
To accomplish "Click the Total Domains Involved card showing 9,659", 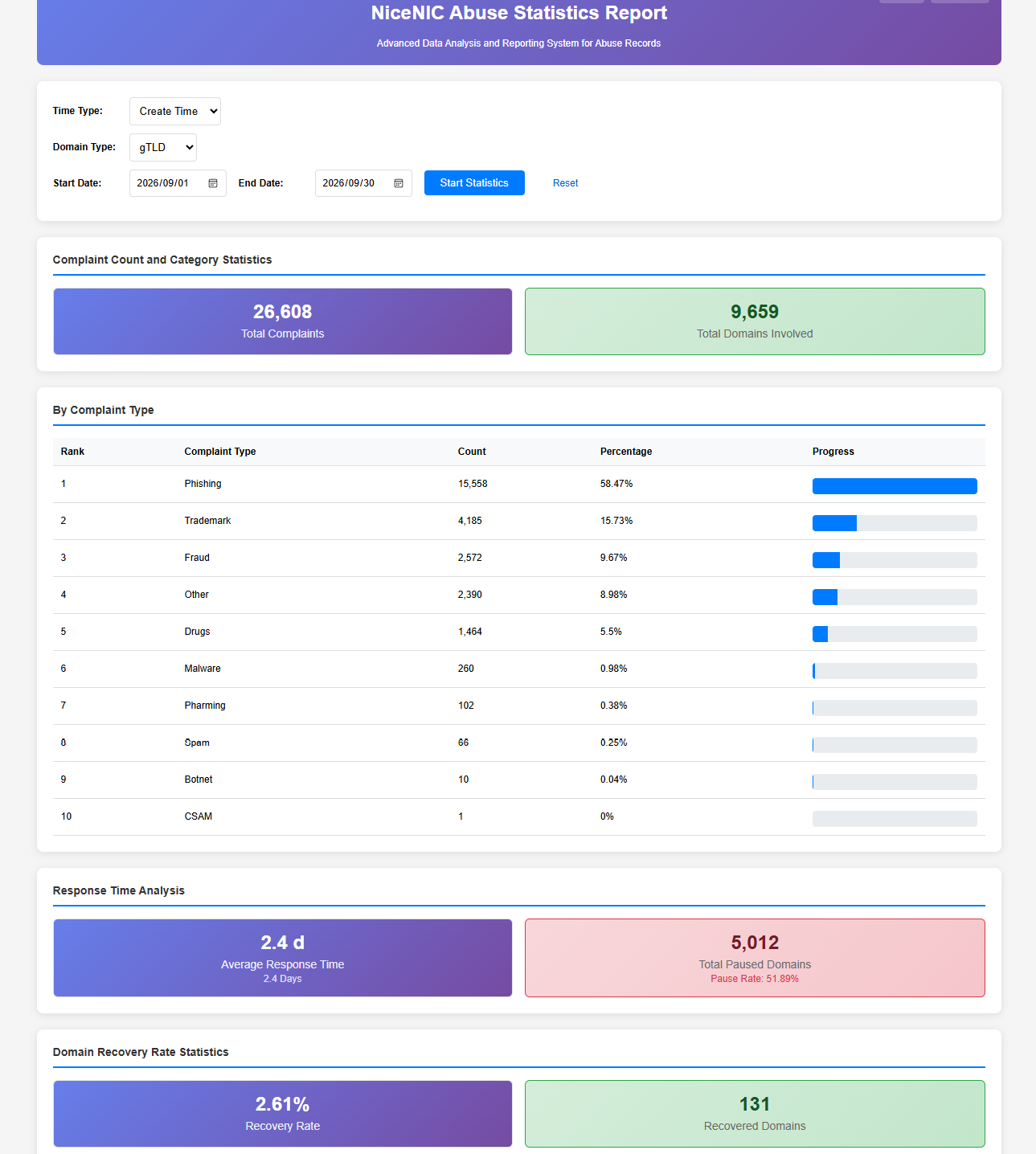I will pos(755,321).
